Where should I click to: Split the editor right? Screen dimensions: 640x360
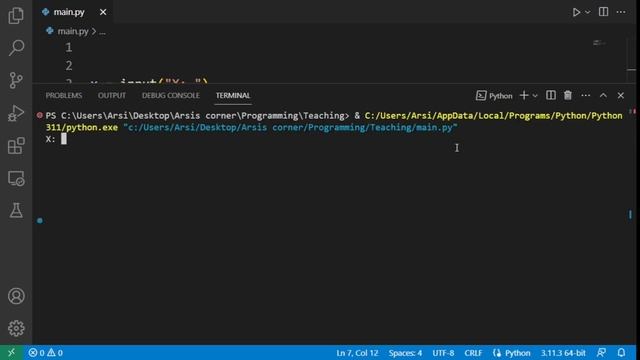[603, 12]
